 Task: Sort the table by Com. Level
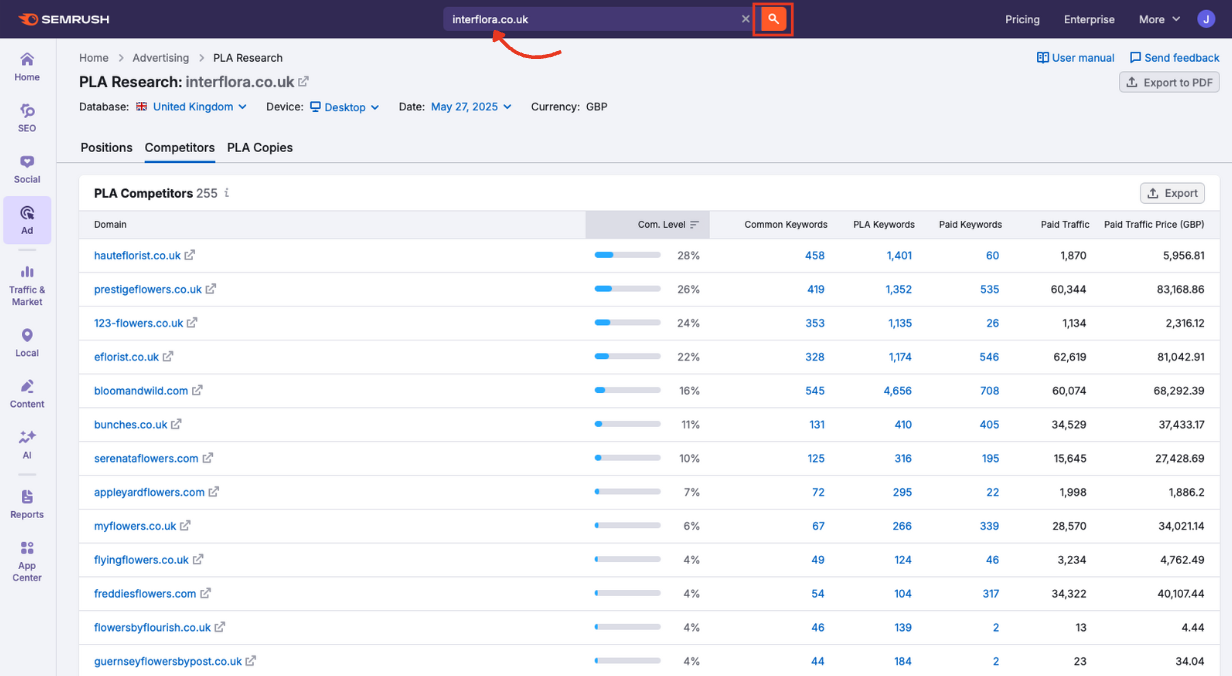[647, 224]
